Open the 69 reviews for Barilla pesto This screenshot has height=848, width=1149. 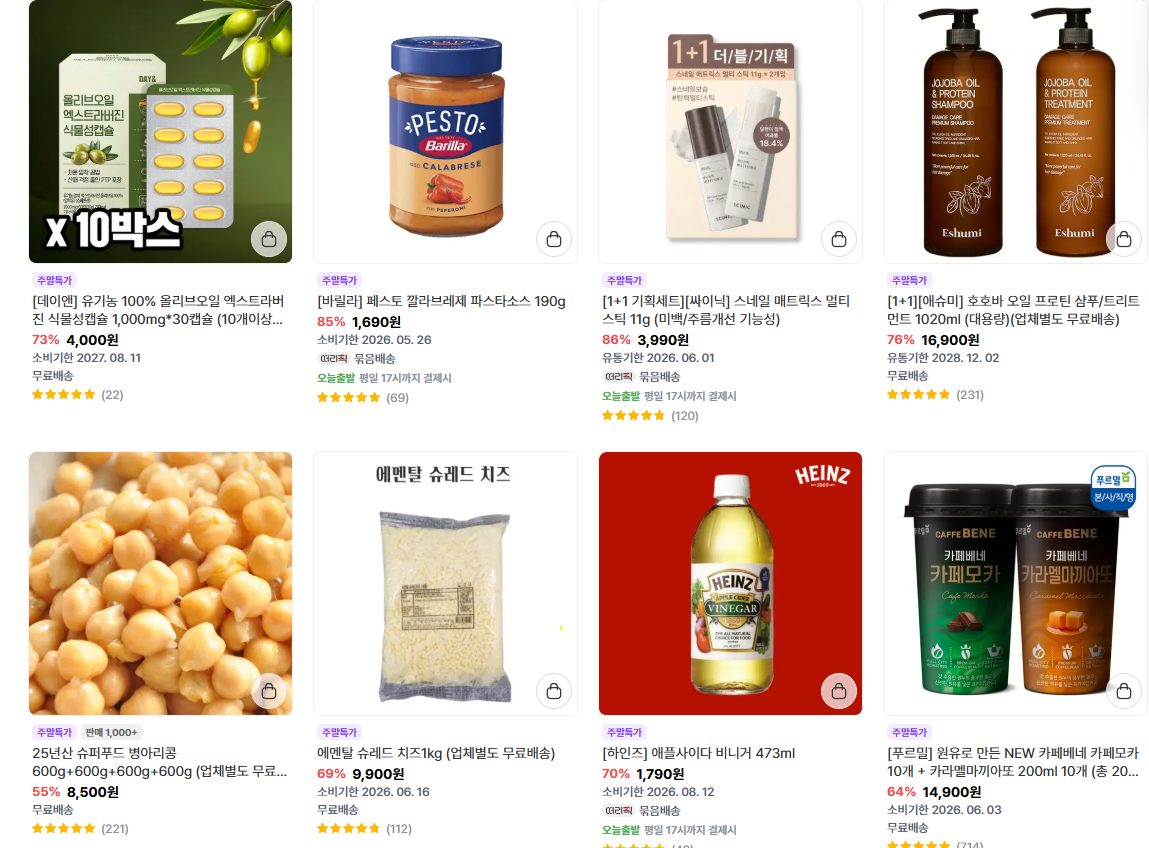(x=363, y=397)
